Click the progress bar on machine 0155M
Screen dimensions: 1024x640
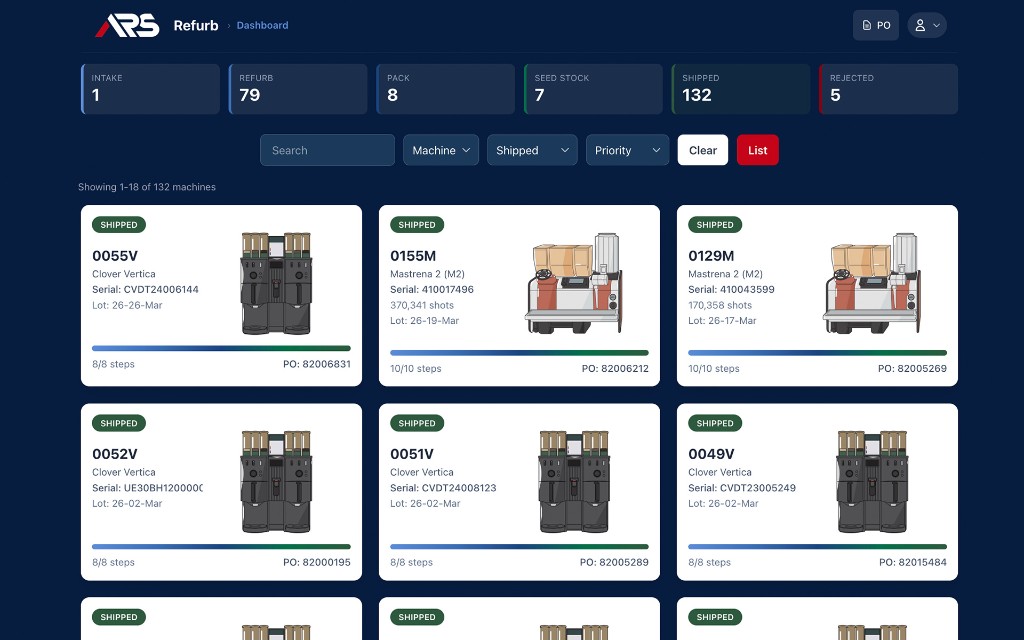(519, 352)
